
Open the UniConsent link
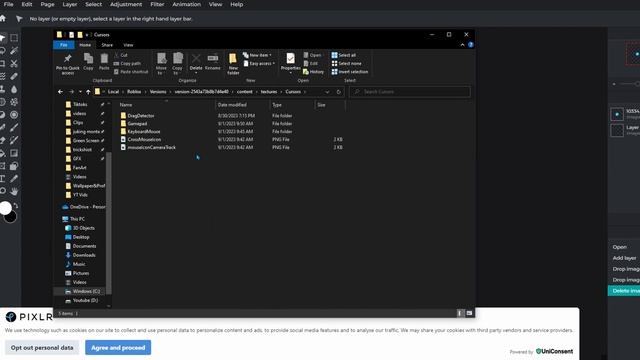554,351
